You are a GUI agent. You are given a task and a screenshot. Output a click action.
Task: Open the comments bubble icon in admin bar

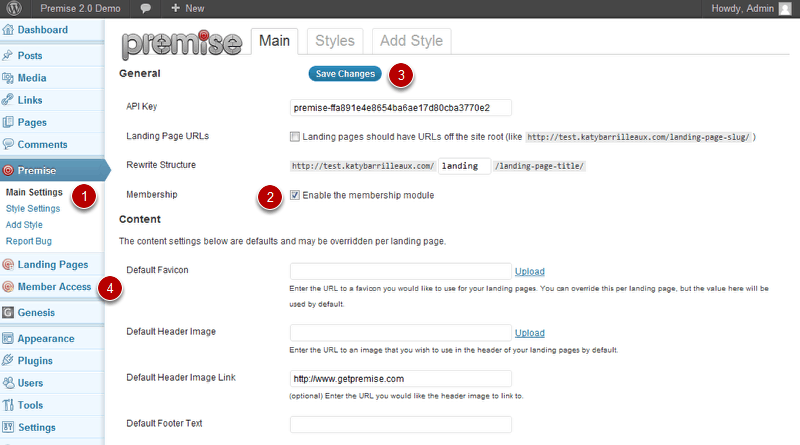(x=145, y=9)
